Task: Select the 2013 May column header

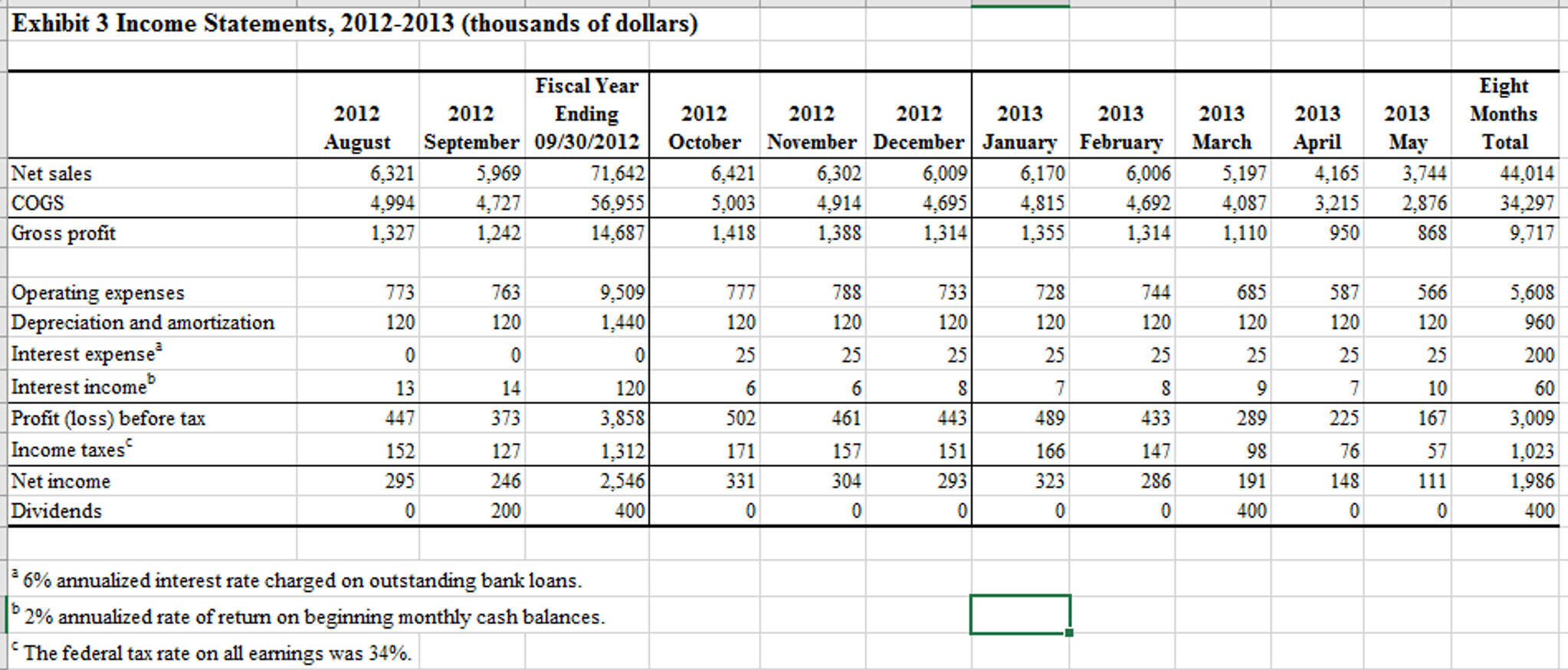Action: click(1407, 128)
